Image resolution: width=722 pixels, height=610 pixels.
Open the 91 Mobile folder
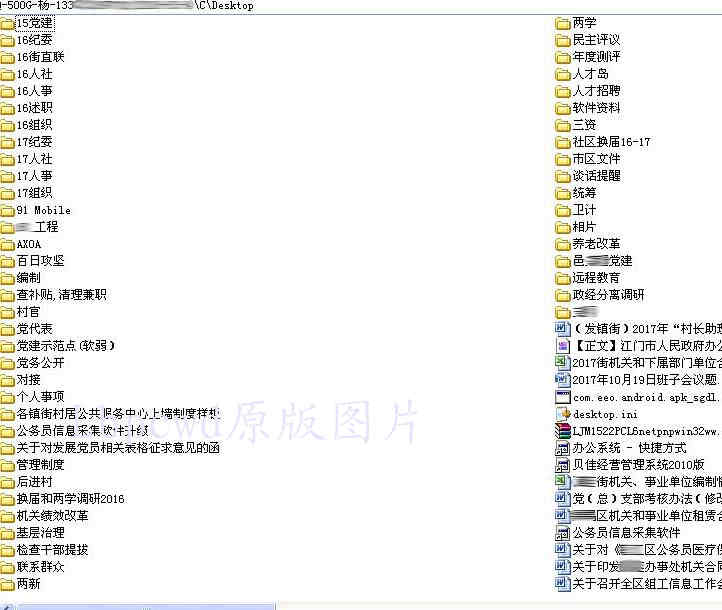(x=43, y=210)
